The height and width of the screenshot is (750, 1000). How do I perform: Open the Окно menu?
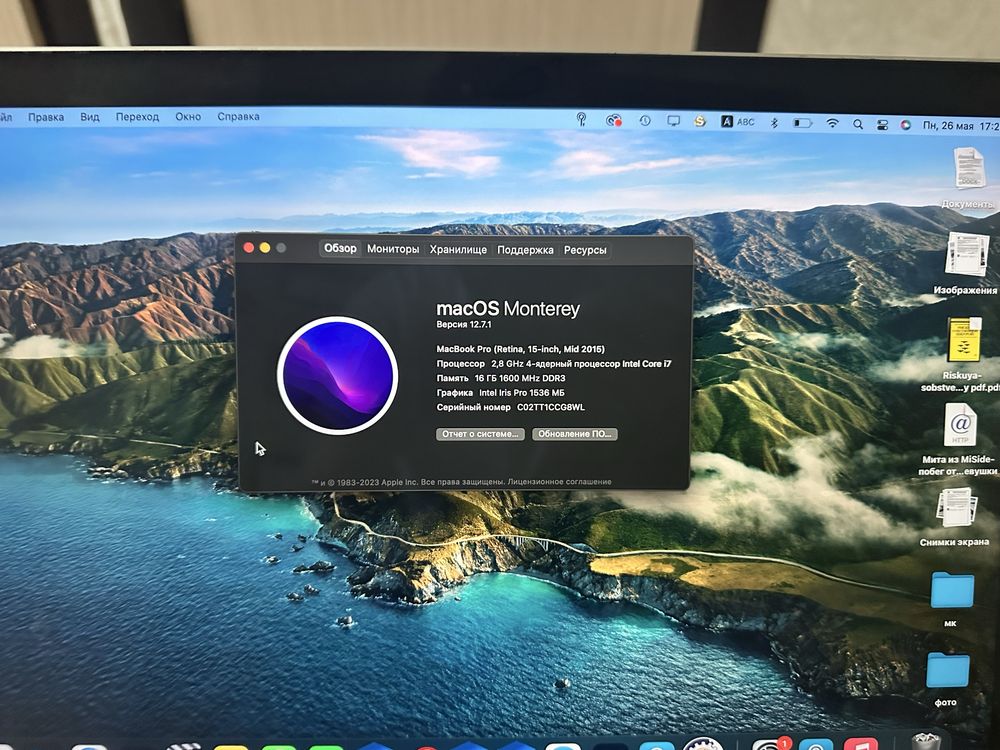click(x=188, y=117)
